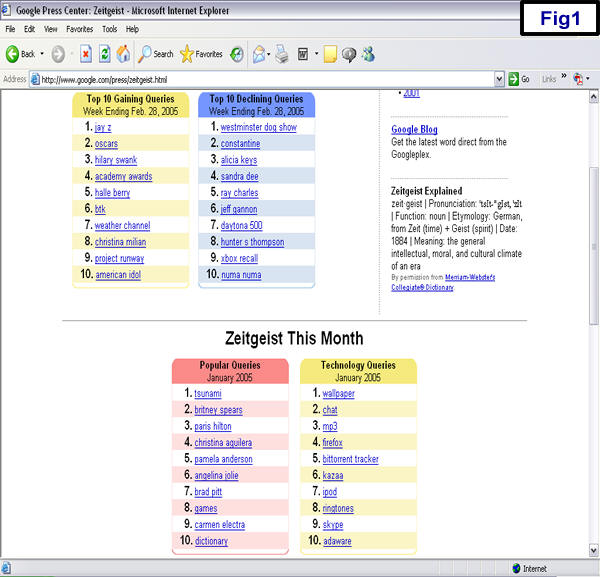Screen dimensions: 600x577
Task: Refresh the page with the green arrows icon
Action: (104, 54)
